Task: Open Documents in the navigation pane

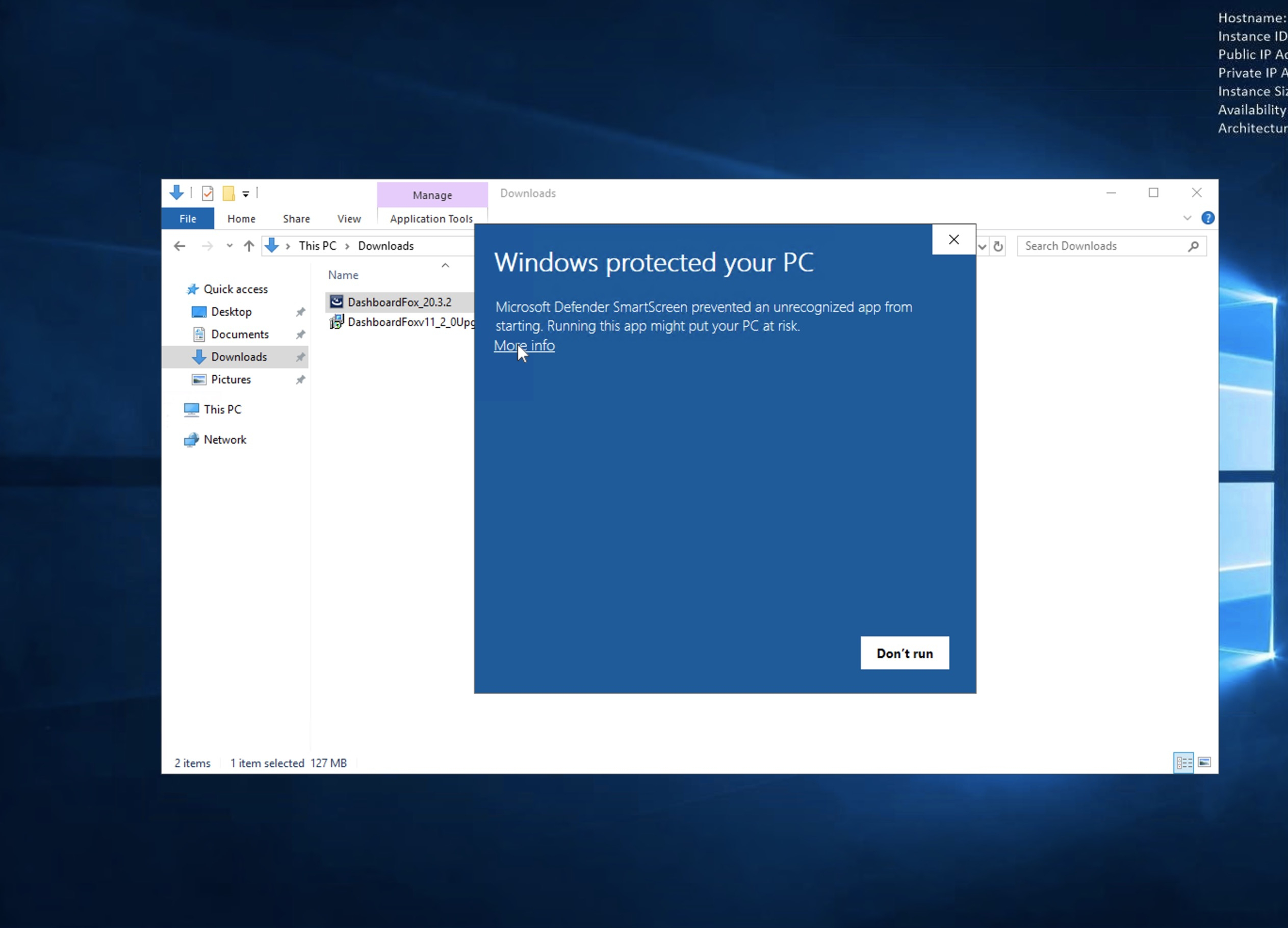Action: coord(240,334)
